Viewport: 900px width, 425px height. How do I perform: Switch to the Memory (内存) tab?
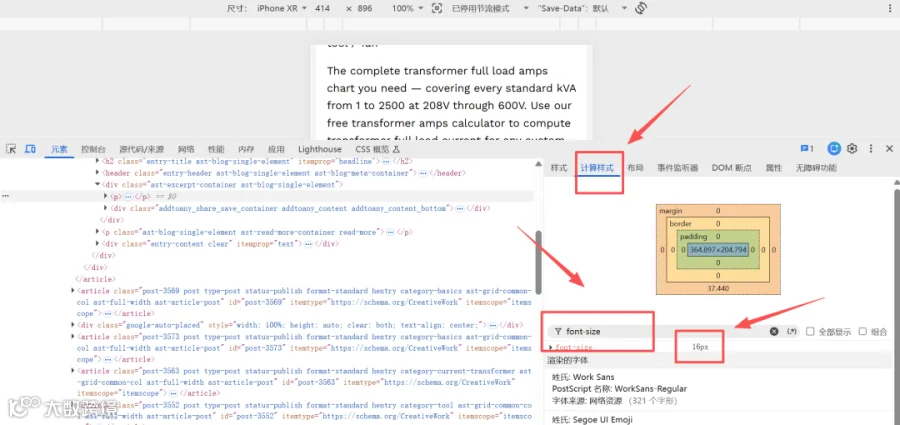click(x=246, y=149)
